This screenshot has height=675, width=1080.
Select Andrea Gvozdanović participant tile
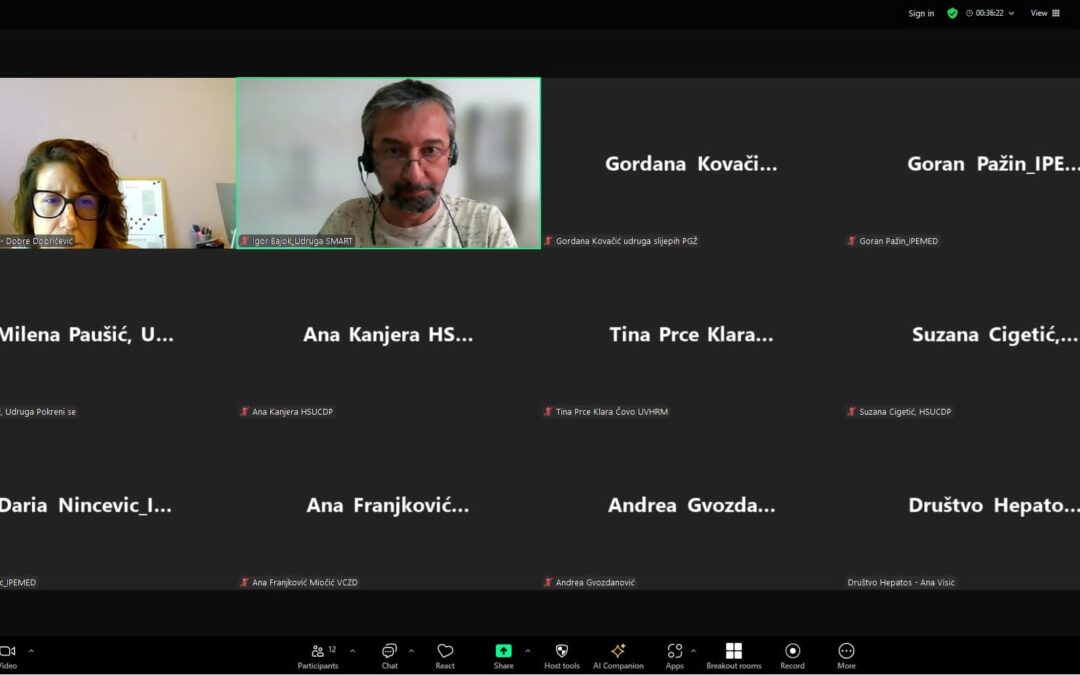(x=692, y=505)
